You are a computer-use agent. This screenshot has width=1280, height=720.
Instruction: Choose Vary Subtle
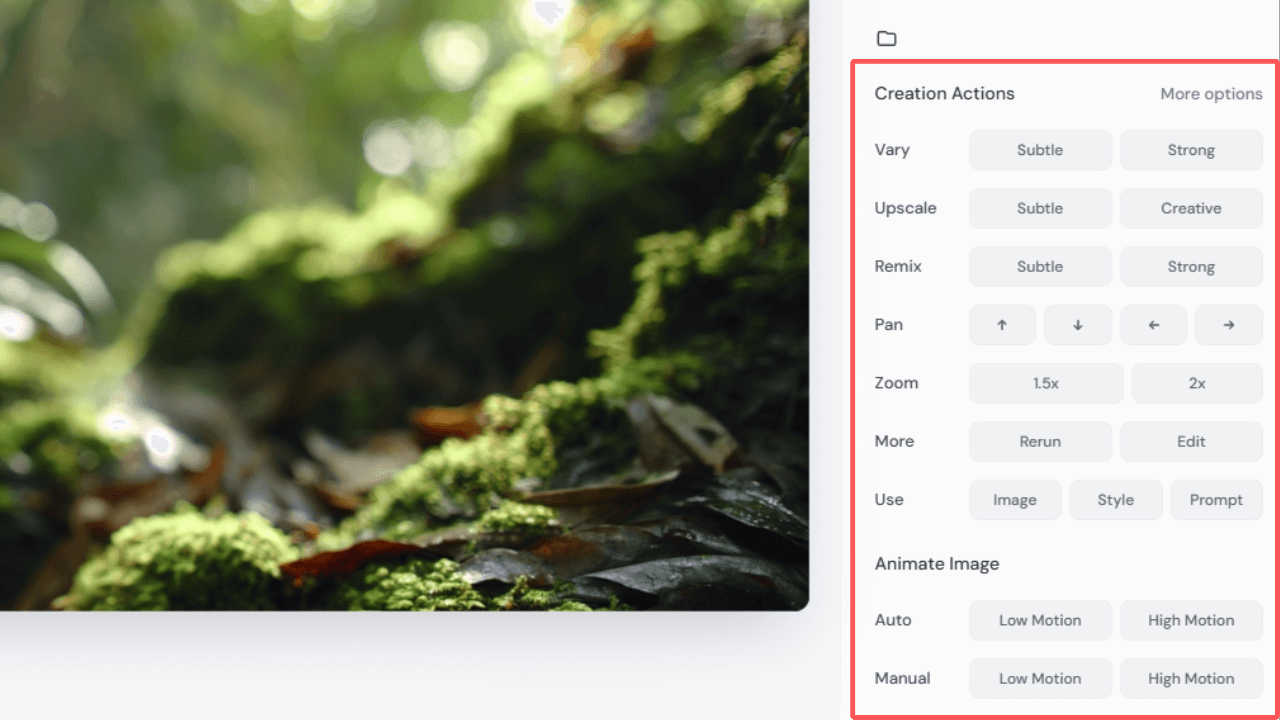click(1040, 150)
